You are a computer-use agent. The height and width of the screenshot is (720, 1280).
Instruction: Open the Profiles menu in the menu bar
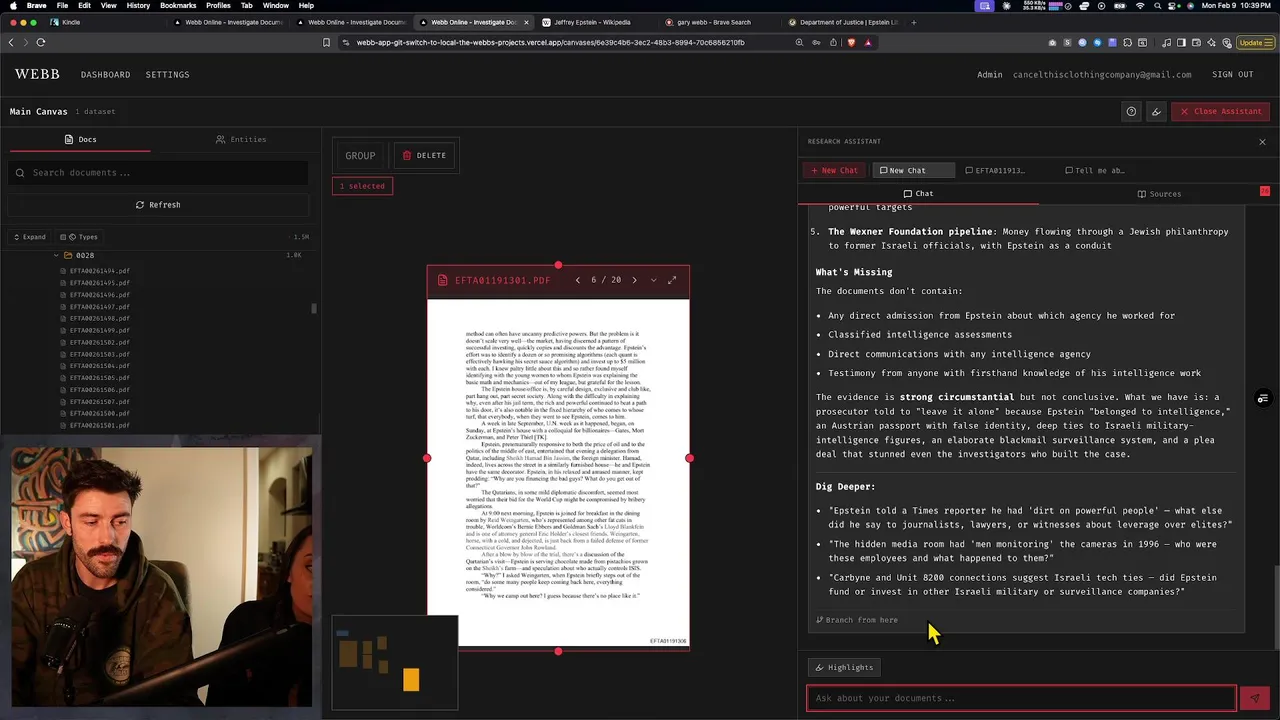218,5
